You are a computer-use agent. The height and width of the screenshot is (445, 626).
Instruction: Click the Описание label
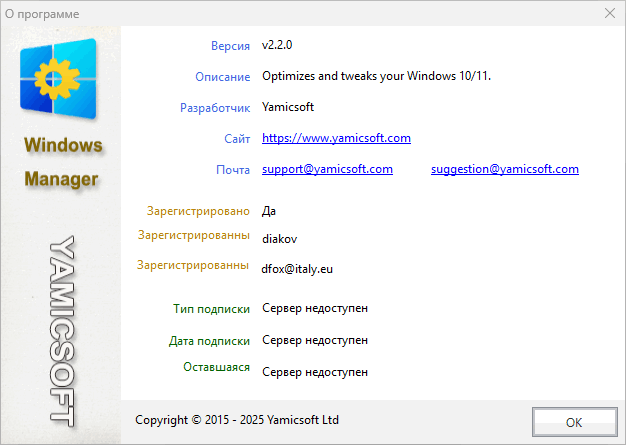222,77
